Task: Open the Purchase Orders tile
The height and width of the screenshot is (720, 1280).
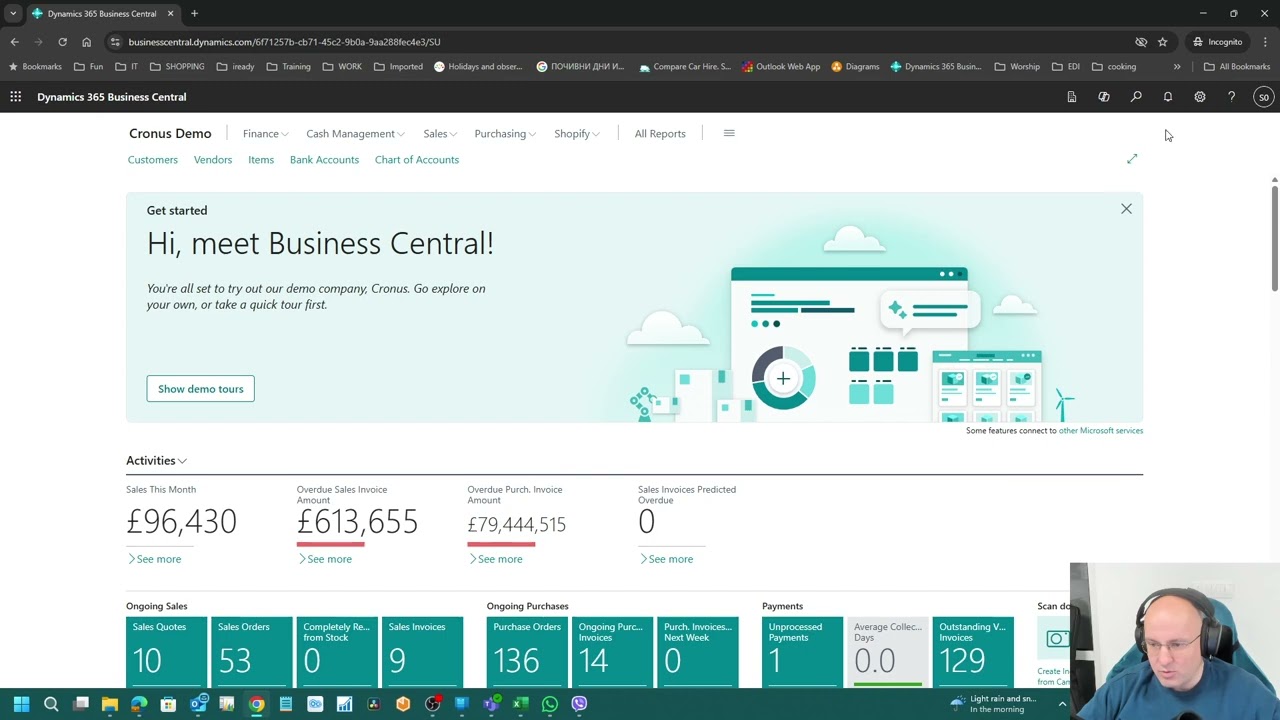Action: [x=528, y=652]
